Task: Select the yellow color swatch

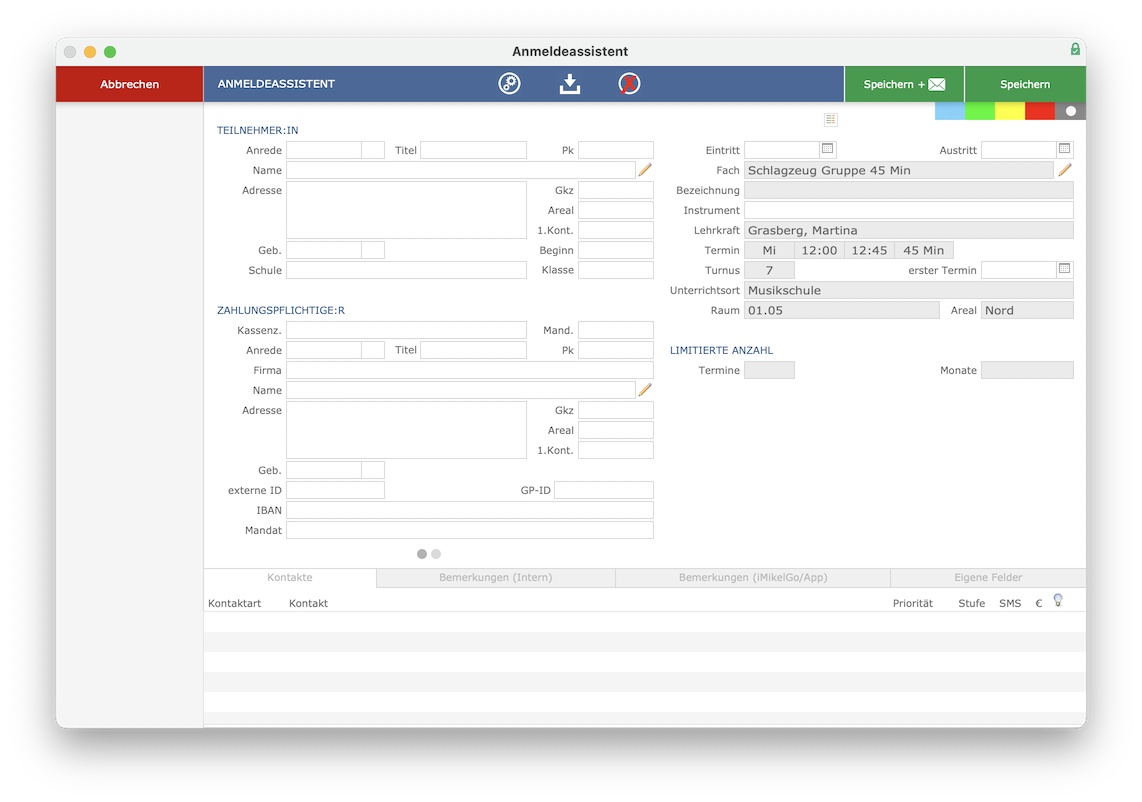Action: (x=1009, y=111)
